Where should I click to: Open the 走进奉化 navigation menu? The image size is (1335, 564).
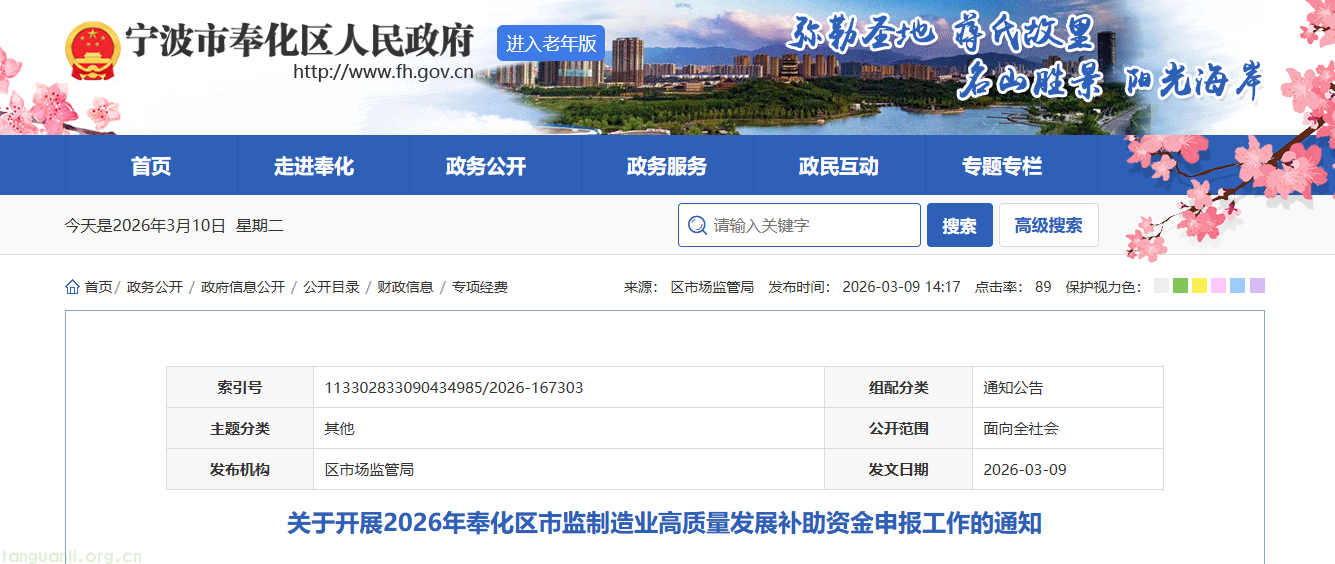pyautogui.click(x=314, y=166)
